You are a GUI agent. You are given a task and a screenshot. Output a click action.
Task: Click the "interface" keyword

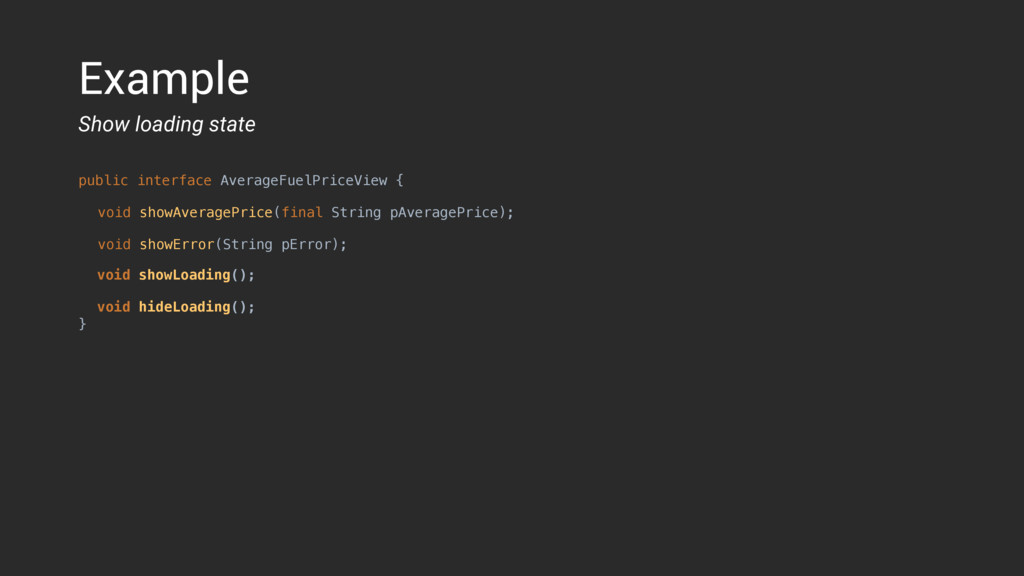174,180
